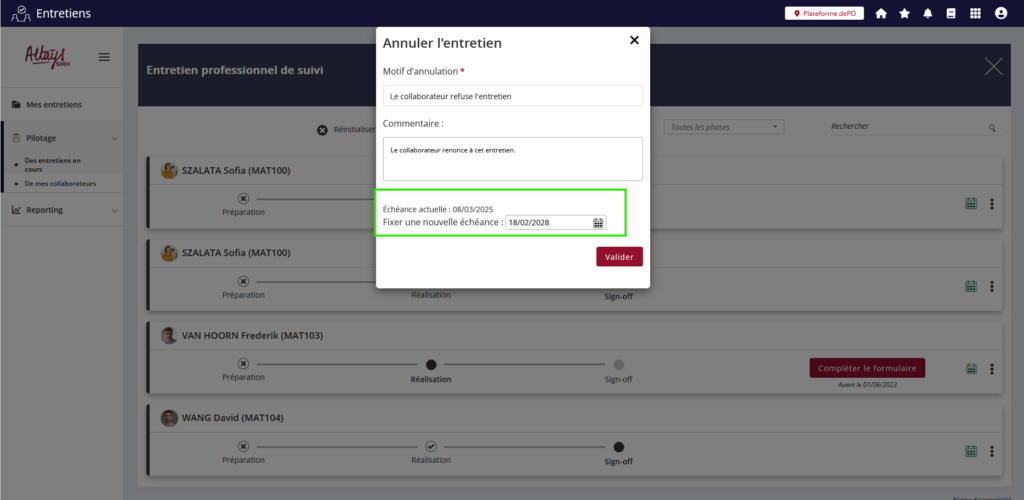Open the user profile icon
Viewport: 1024px width, 500px height.
point(1001,14)
